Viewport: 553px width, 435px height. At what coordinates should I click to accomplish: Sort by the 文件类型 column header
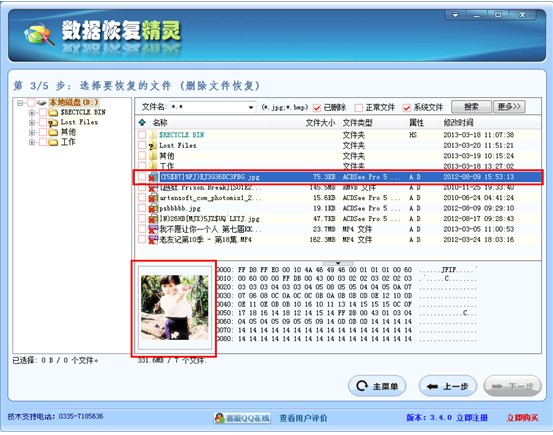[x=358, y=122]
